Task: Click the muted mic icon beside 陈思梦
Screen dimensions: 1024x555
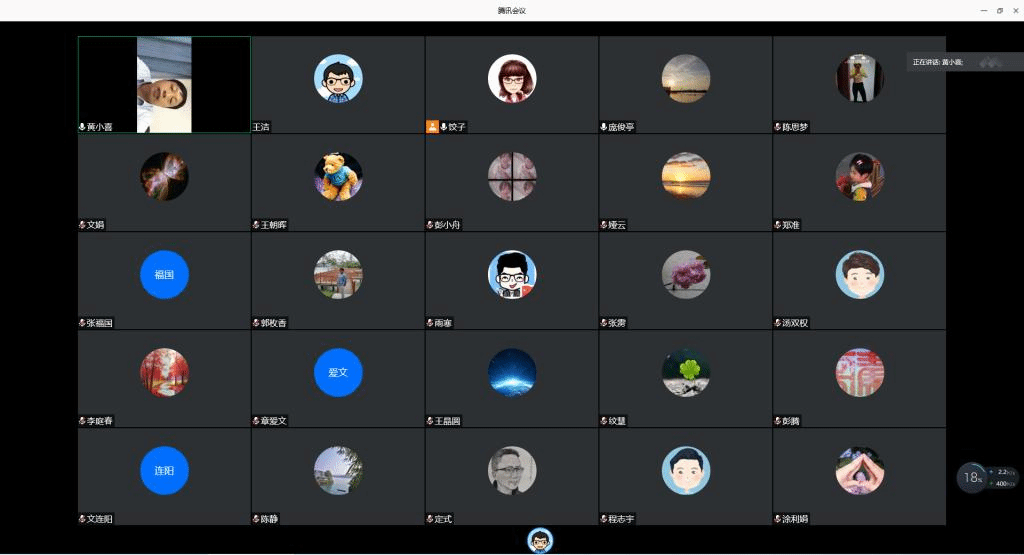Action: [777, 127]
